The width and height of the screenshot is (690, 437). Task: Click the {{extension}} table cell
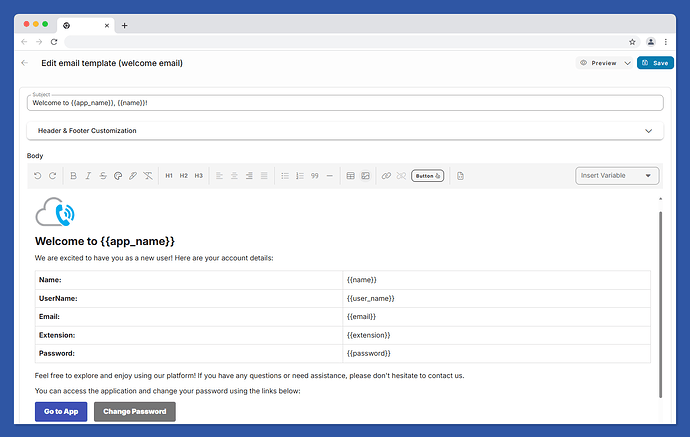497,335
